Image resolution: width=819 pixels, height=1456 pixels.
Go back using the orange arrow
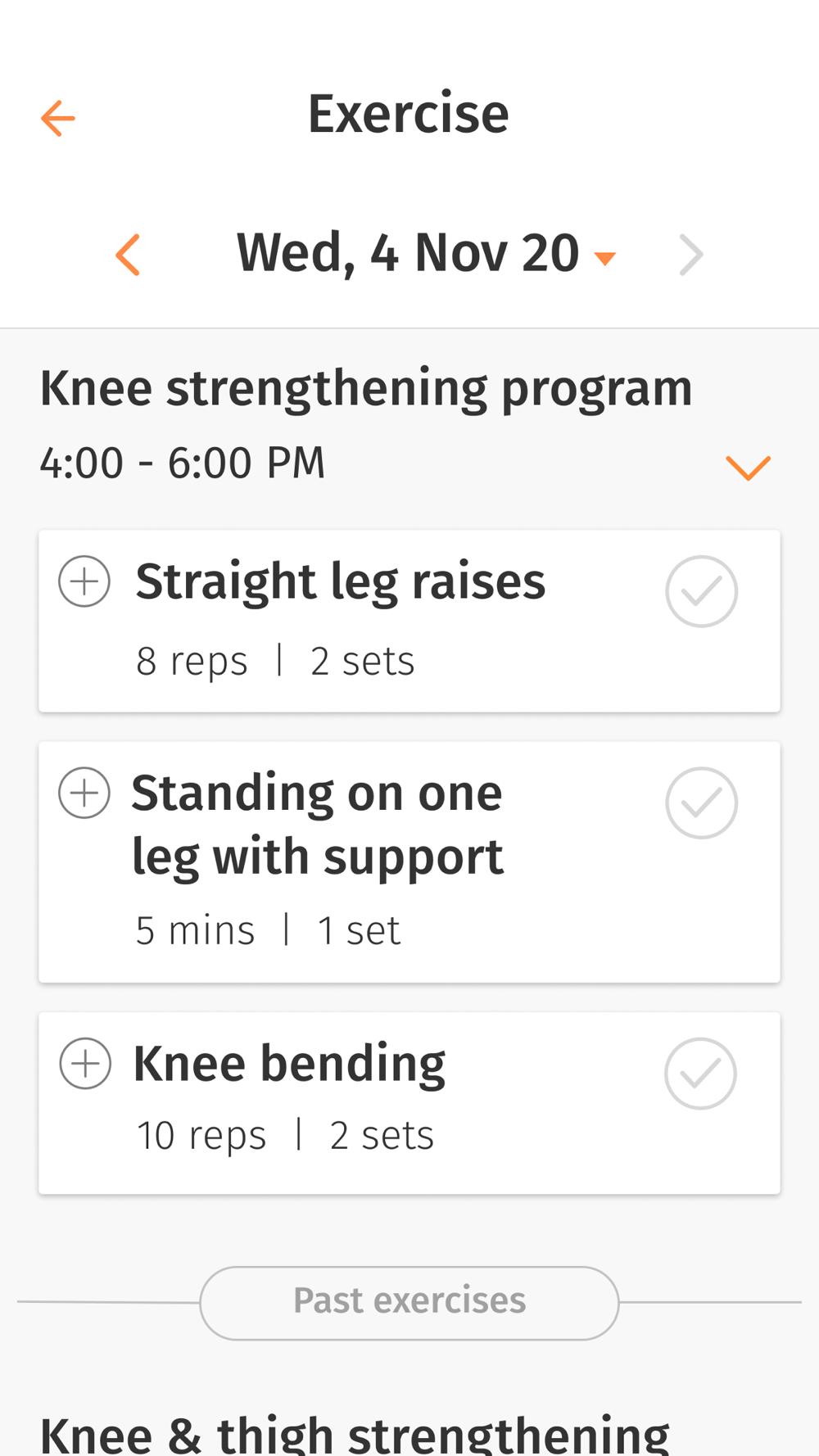pos(58,119)
